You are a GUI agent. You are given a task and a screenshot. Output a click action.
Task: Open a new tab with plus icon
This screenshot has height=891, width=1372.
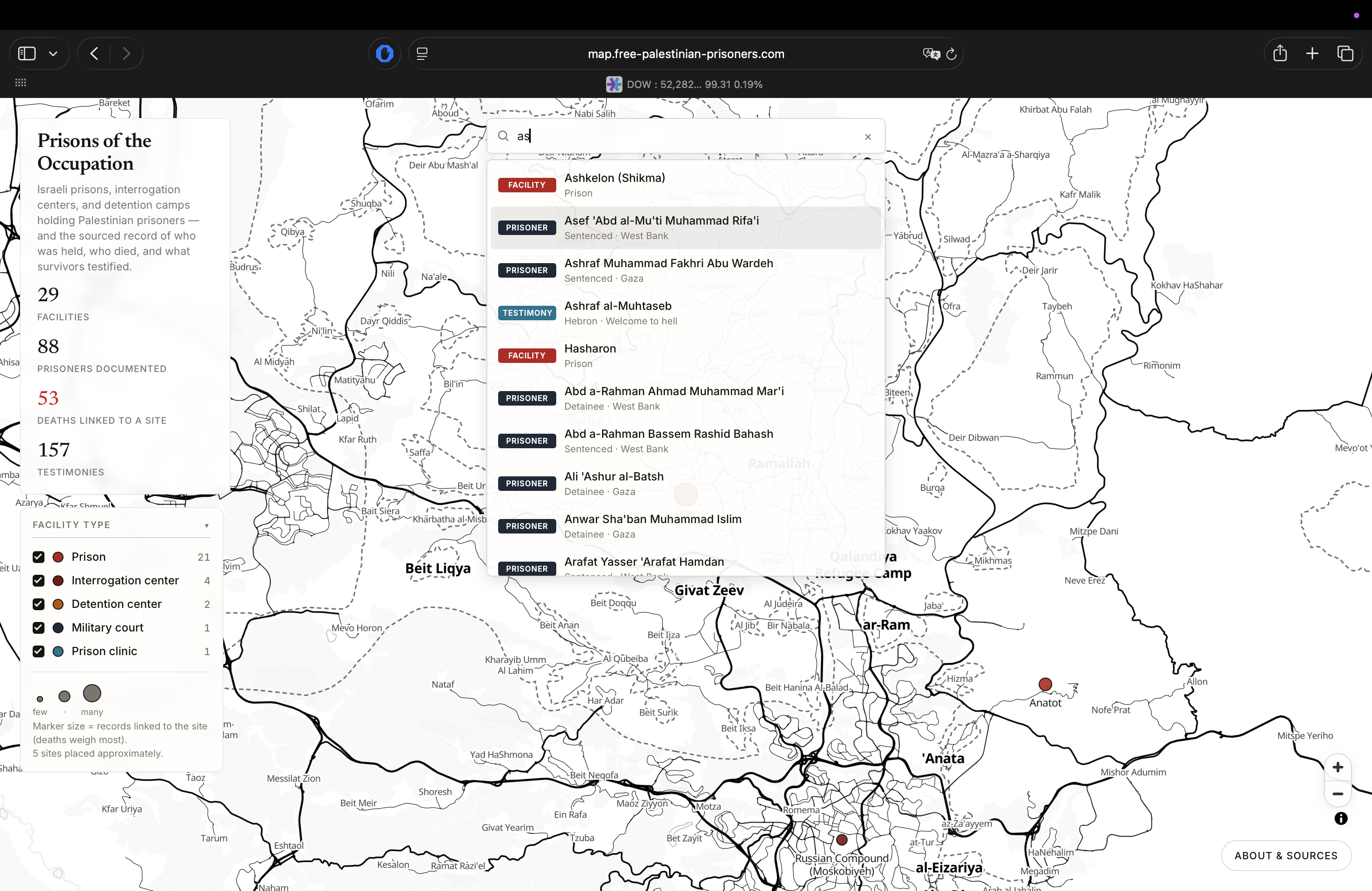point(1312,54)
